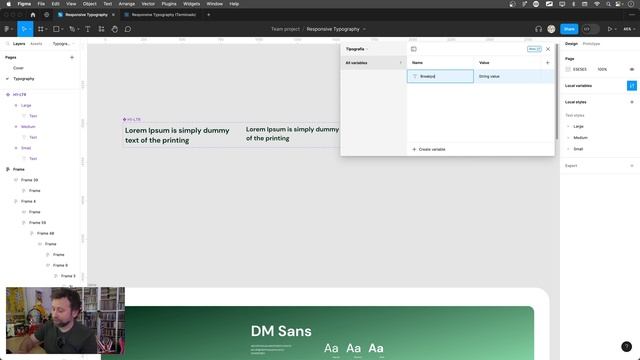Add a new export setting
Viewport: 640px width, 360px height.
click(632, 166)
